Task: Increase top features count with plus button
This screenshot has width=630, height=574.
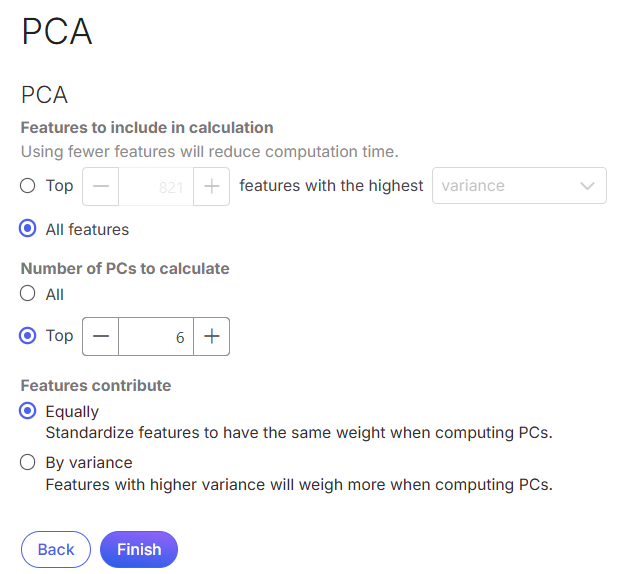Action: click(211, 186)
